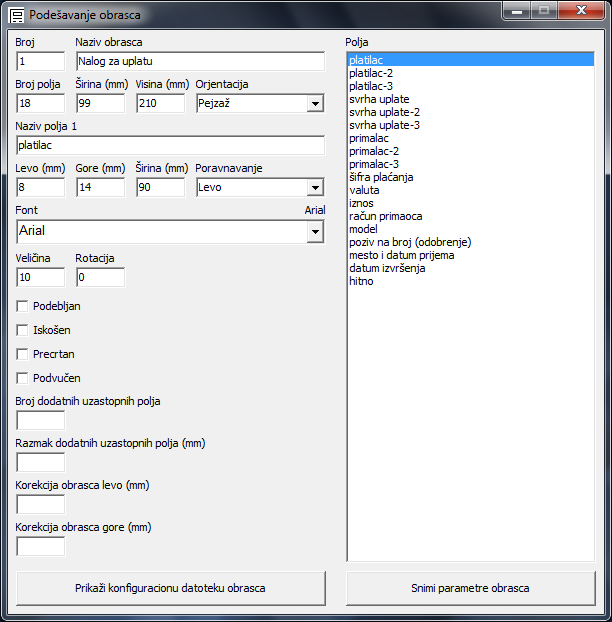Screen dimensions: 612x622
Task: Click the Korekcija obrasca levo field
Action: click(40, 505)
